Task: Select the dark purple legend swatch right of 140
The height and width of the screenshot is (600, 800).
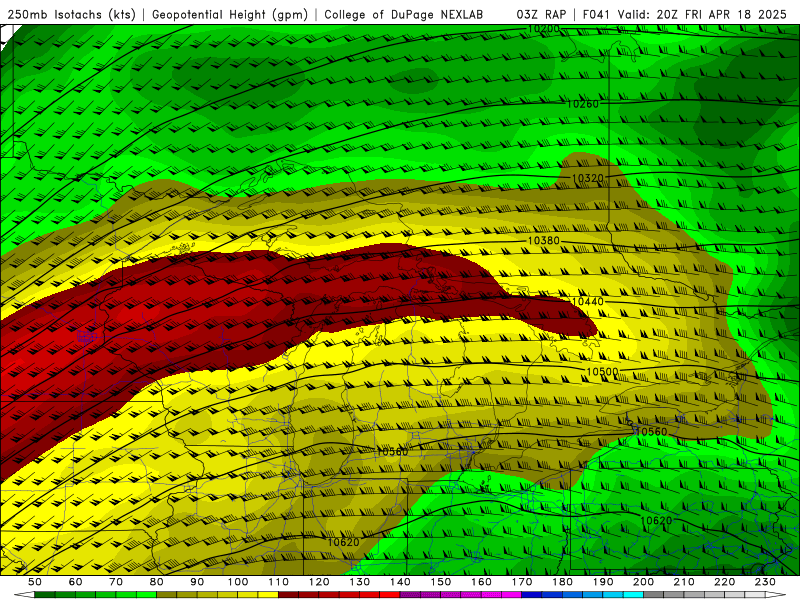Action: click(410, 595)
